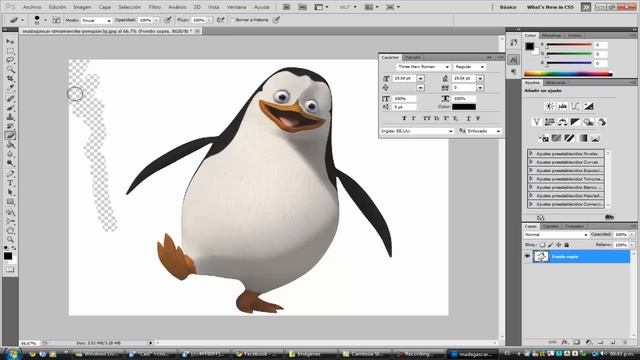Add a Vibrance adjustment

click(x=536, y=122)
